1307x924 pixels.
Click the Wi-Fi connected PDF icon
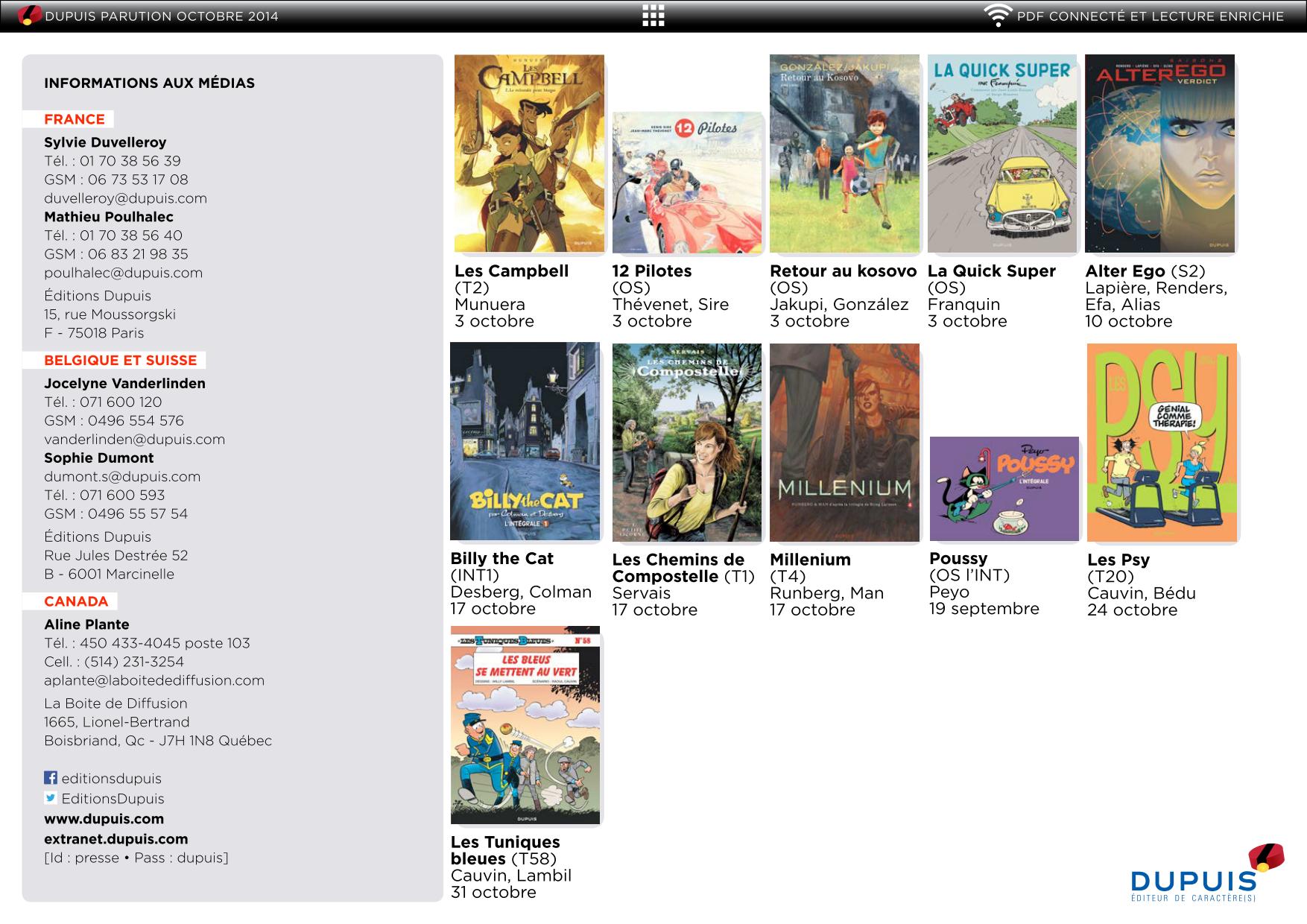(997, 16)
